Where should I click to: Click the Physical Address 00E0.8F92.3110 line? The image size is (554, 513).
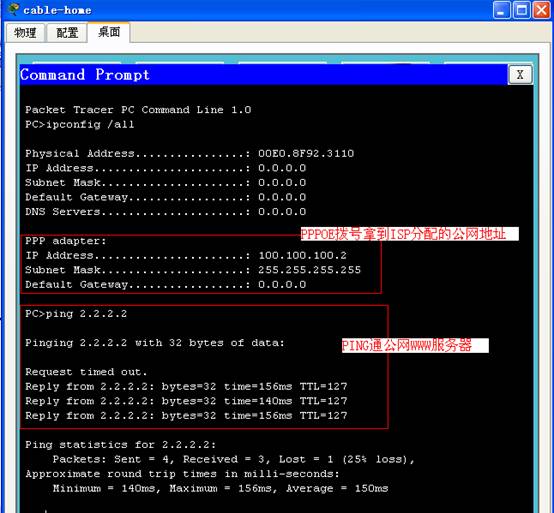[189, 153]
